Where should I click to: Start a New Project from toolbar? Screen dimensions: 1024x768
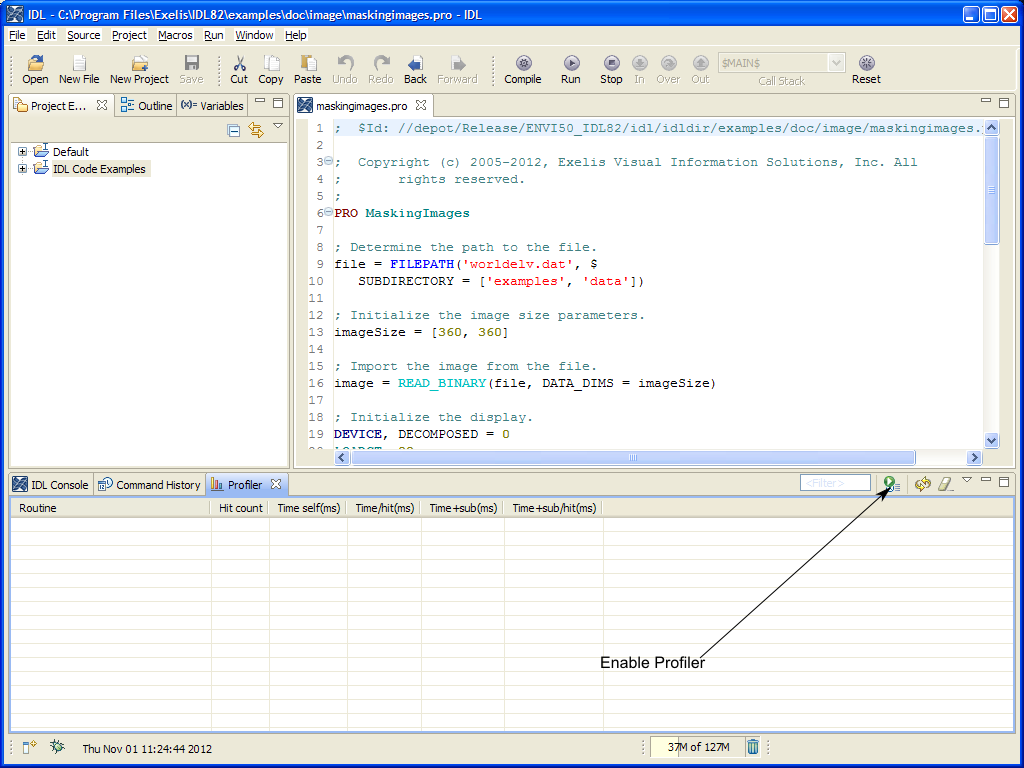139,70
